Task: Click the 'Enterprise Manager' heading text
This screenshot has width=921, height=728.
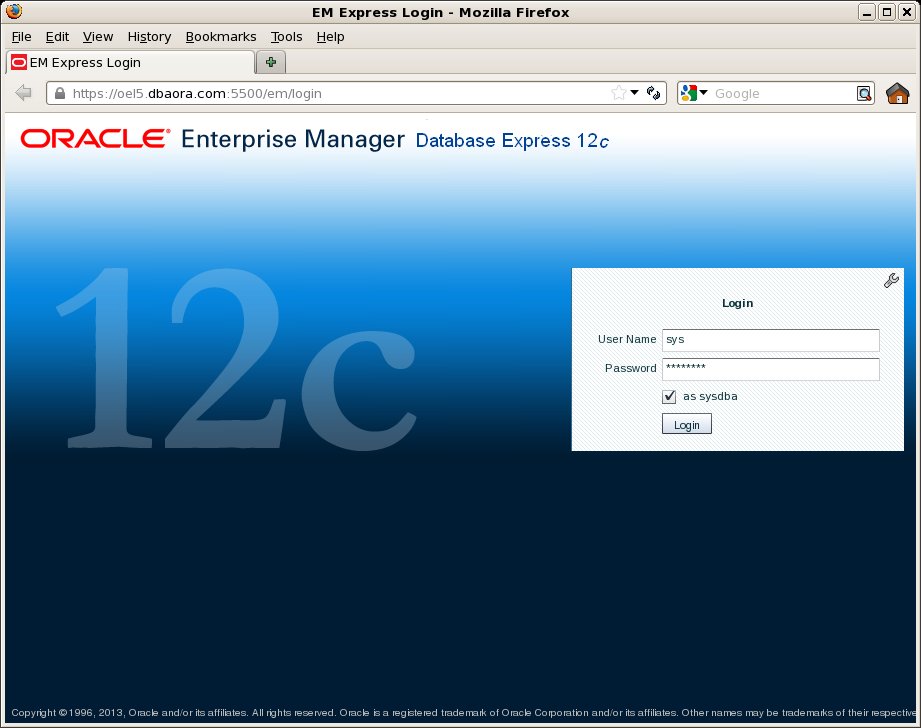Action: pyautogui.click(x=293, y=139)
